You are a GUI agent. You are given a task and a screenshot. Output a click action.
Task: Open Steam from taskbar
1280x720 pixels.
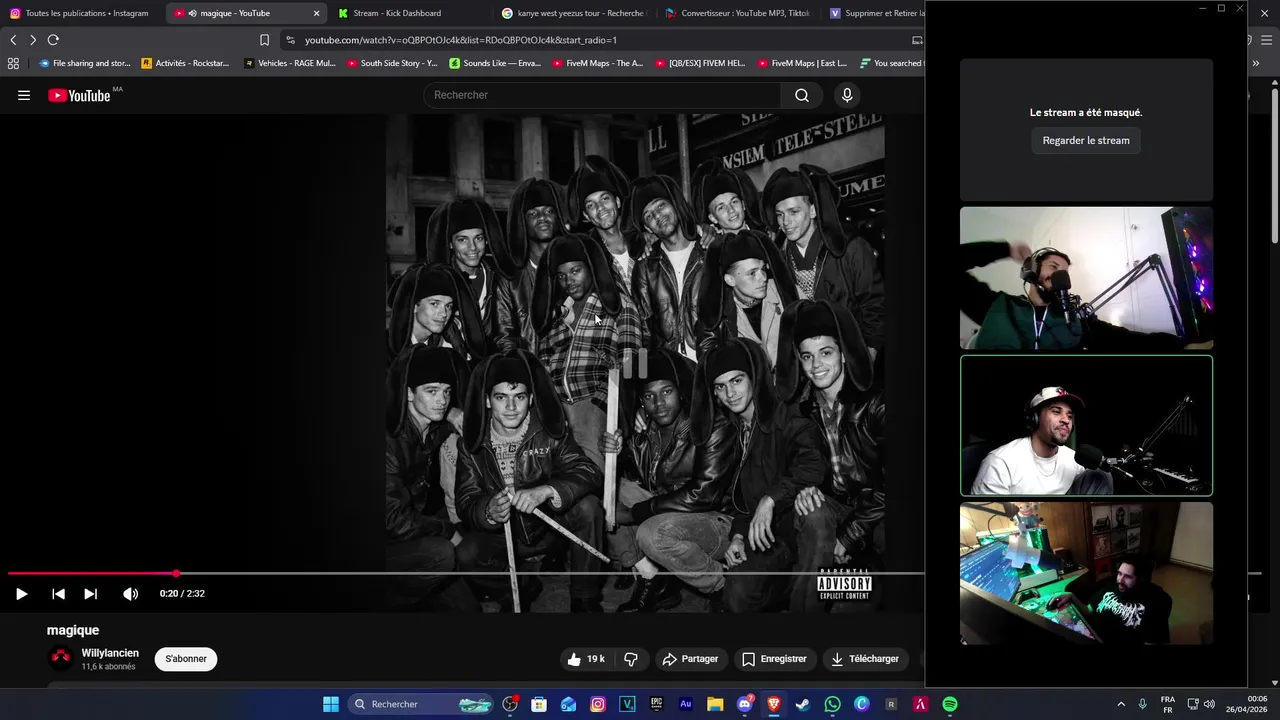click(x=803, y=704)
